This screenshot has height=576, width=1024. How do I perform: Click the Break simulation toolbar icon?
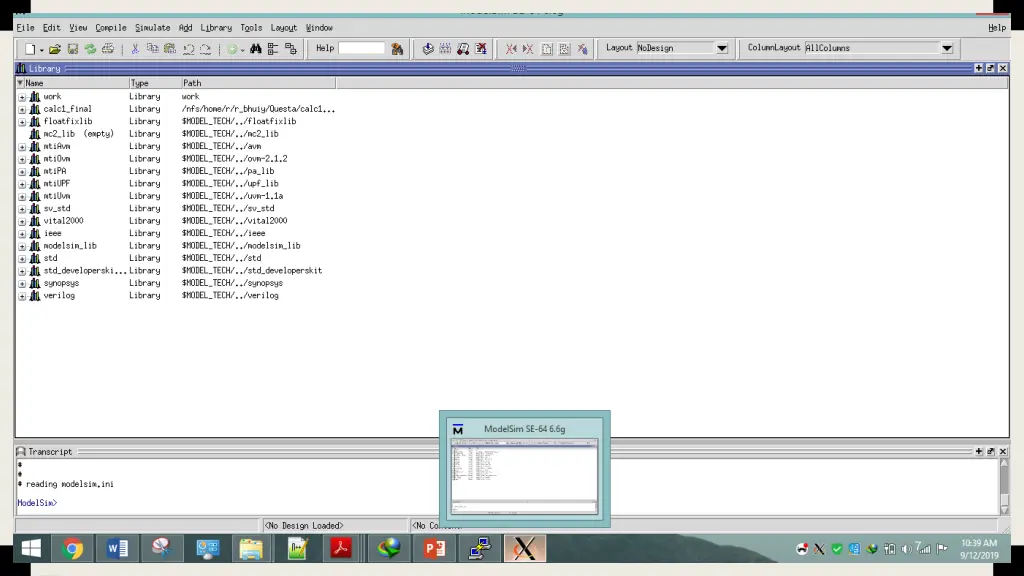click(481, 49)
